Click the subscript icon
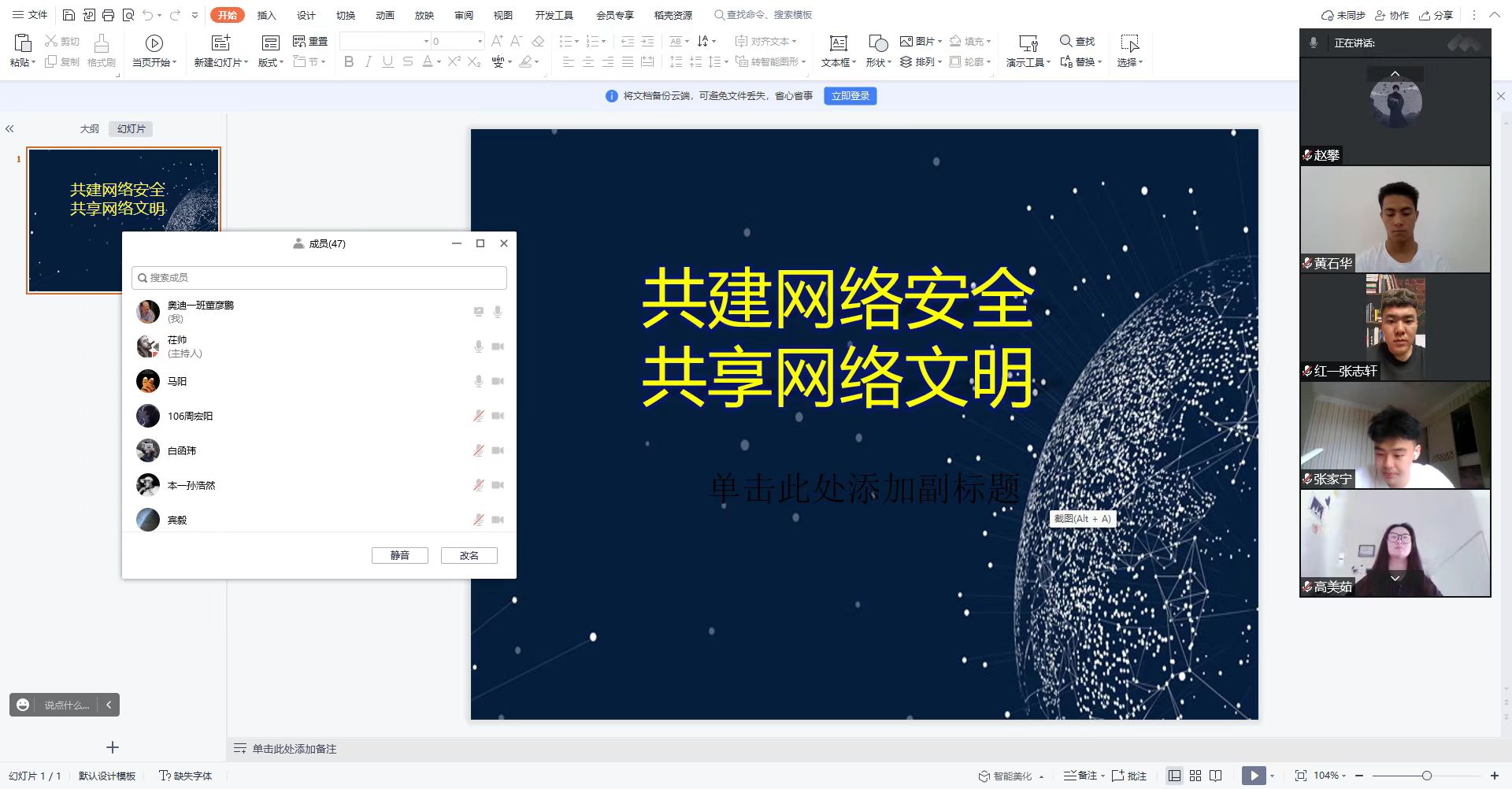Image resolution: width=1512 pixels, height=789 pixels. click(474, 61)
